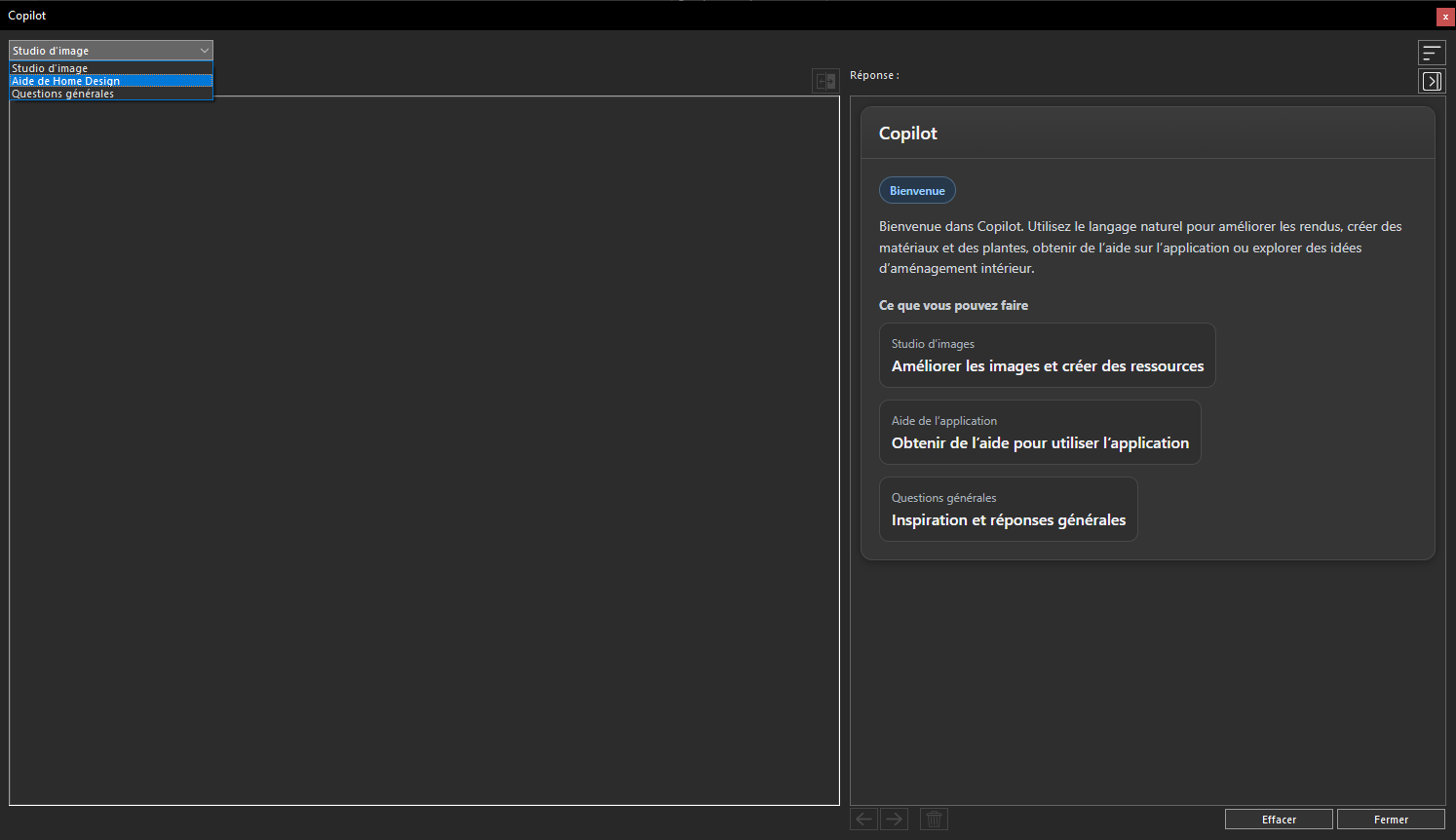The image size is (1456, 840).
Task: Select Studio d'image in the dropdown list
Action: tap(110, 68)
